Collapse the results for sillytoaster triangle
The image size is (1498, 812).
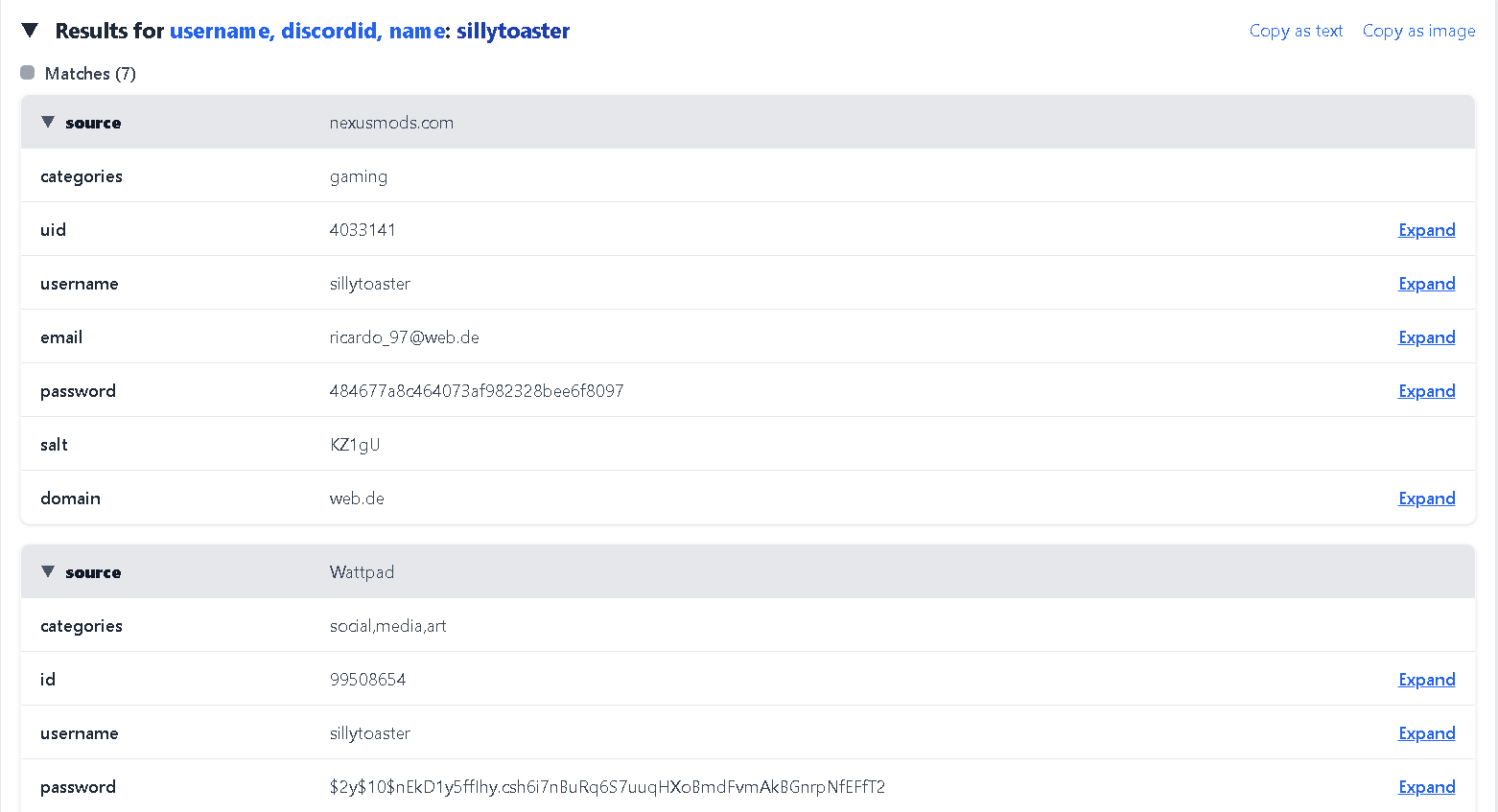point(30,31)
